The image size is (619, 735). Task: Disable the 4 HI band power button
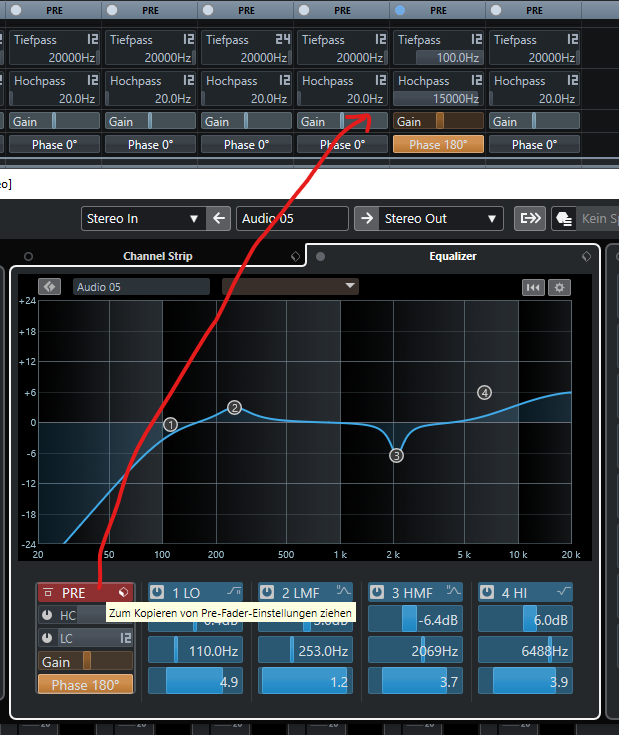pos(487,592)
